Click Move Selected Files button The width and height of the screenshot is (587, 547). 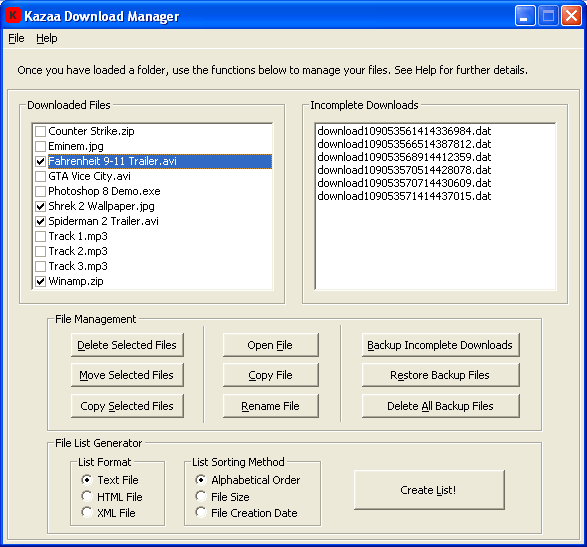[x=127, y=375]
